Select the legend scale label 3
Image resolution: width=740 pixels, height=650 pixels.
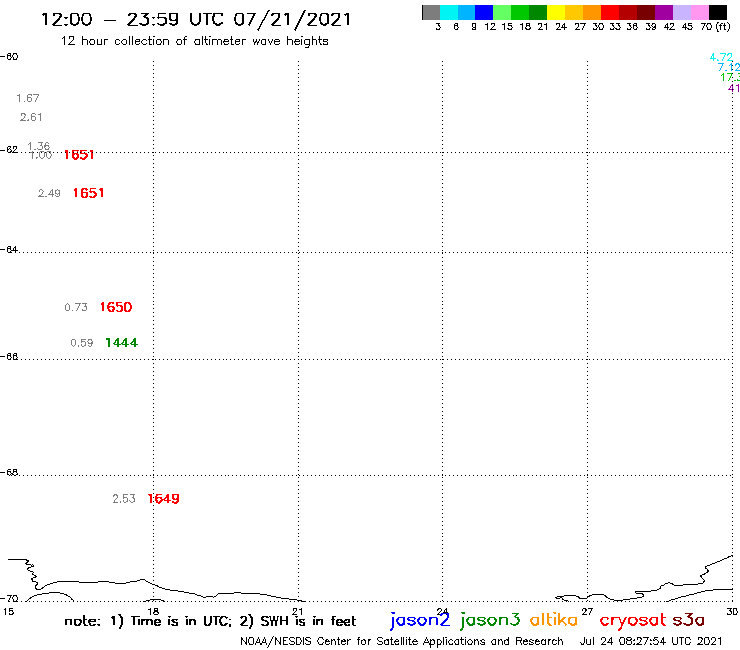[x=438, y=27]
